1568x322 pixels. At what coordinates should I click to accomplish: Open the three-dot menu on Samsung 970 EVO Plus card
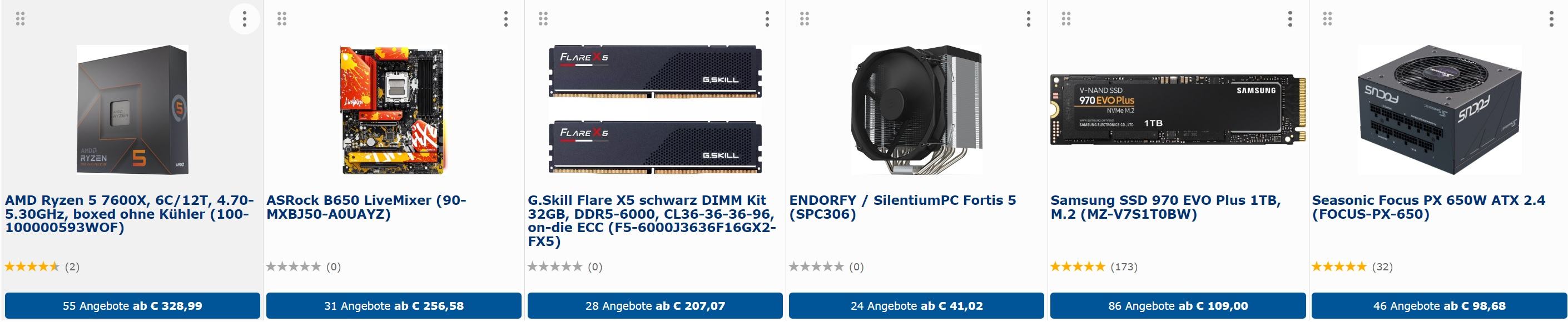click(x=1290, y=19)
